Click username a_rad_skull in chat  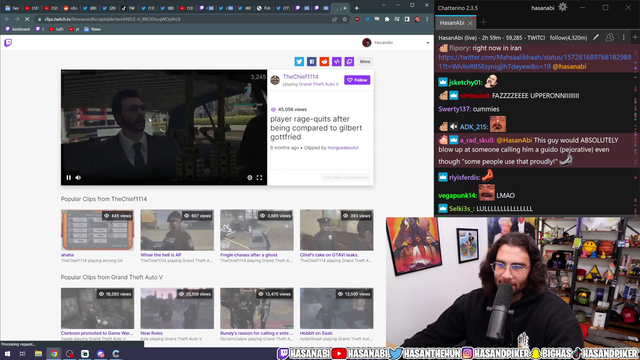click(x=477, y=140)
